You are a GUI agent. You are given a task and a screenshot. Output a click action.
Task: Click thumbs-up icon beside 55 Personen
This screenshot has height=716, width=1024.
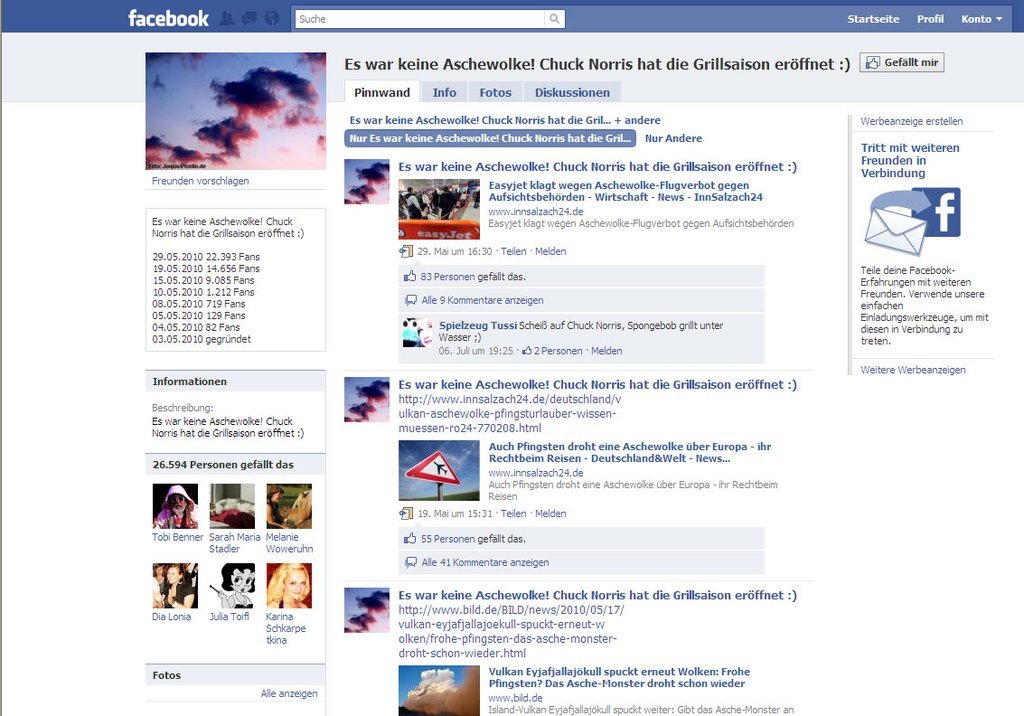tap(409, 538)
